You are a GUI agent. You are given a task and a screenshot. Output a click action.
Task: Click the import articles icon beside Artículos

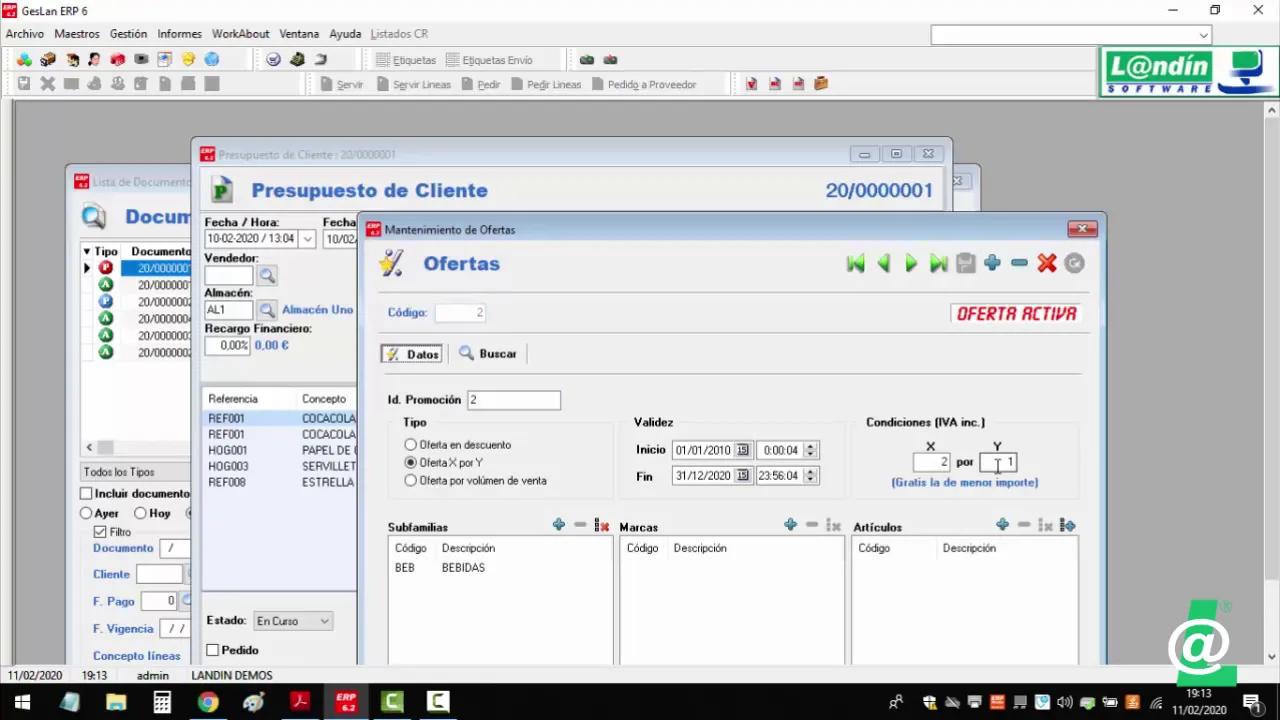(1067, 525)
